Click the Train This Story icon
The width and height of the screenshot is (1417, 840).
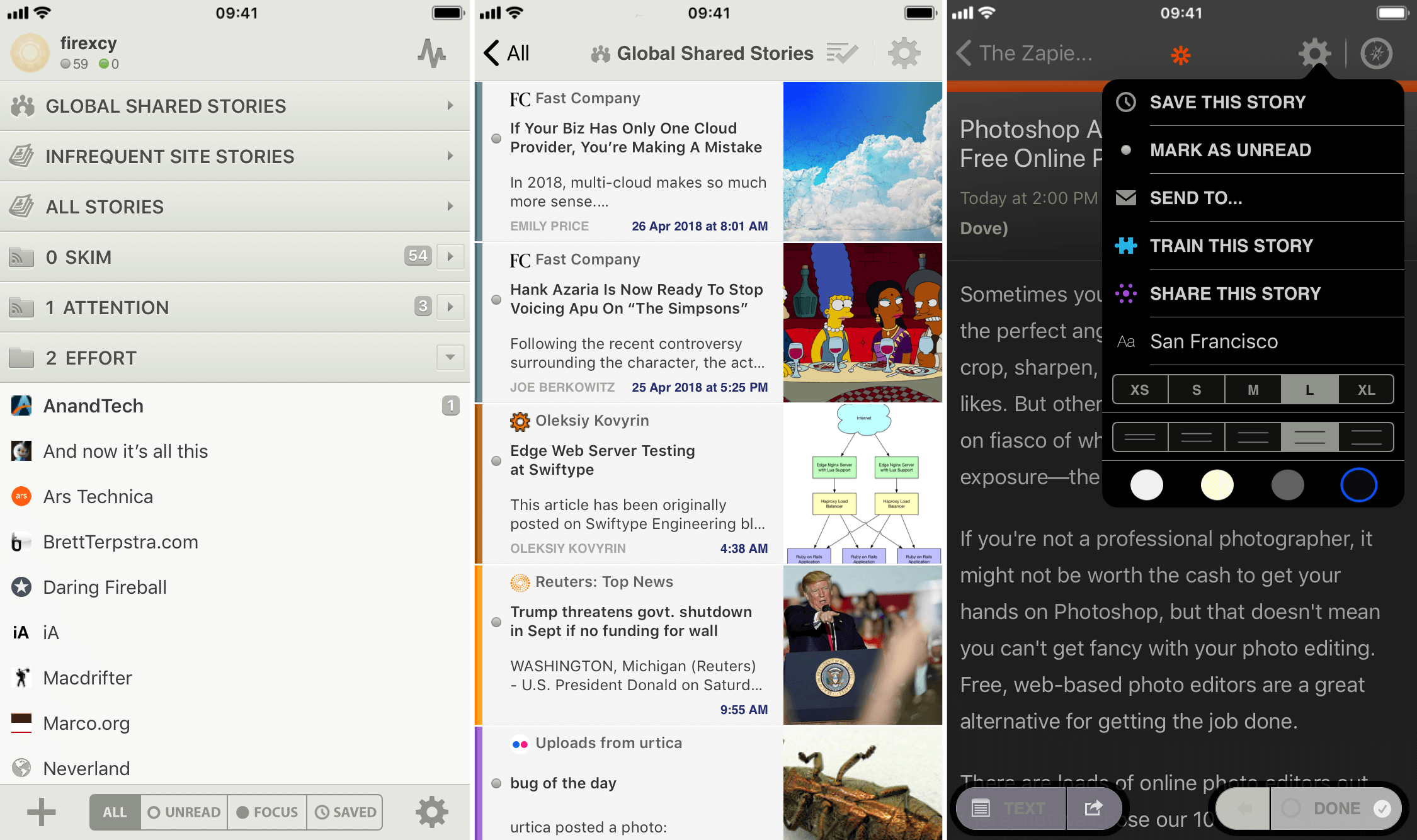(x=1126, y=245)
